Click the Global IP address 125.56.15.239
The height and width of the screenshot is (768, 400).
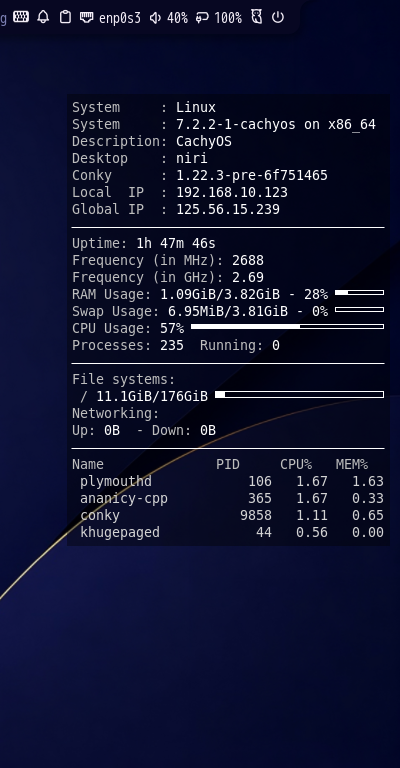(228, 210)
